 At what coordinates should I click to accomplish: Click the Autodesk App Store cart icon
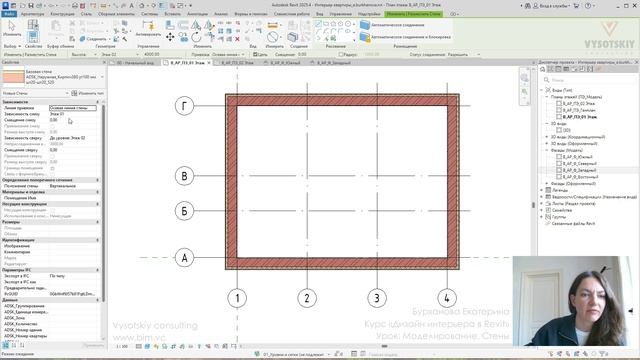[576, 6]
